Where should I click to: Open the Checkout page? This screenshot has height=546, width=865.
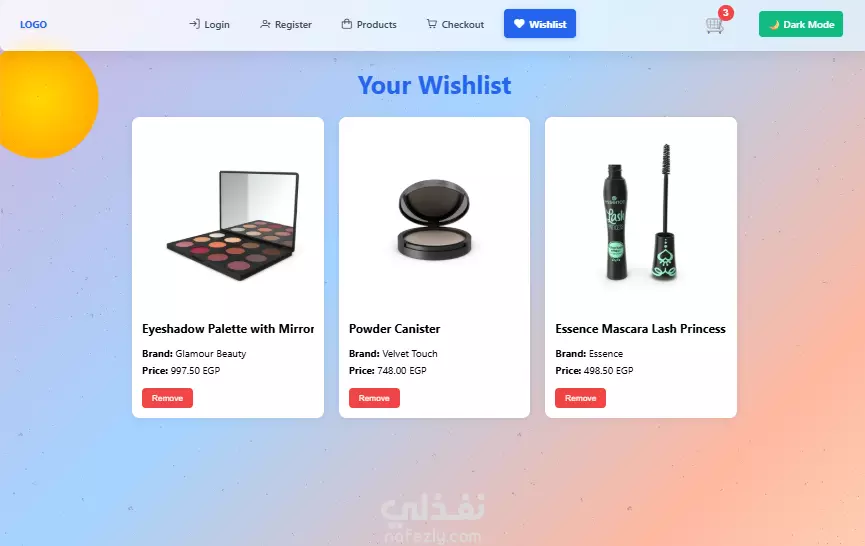pyautogui.click(x=455, y=24)
